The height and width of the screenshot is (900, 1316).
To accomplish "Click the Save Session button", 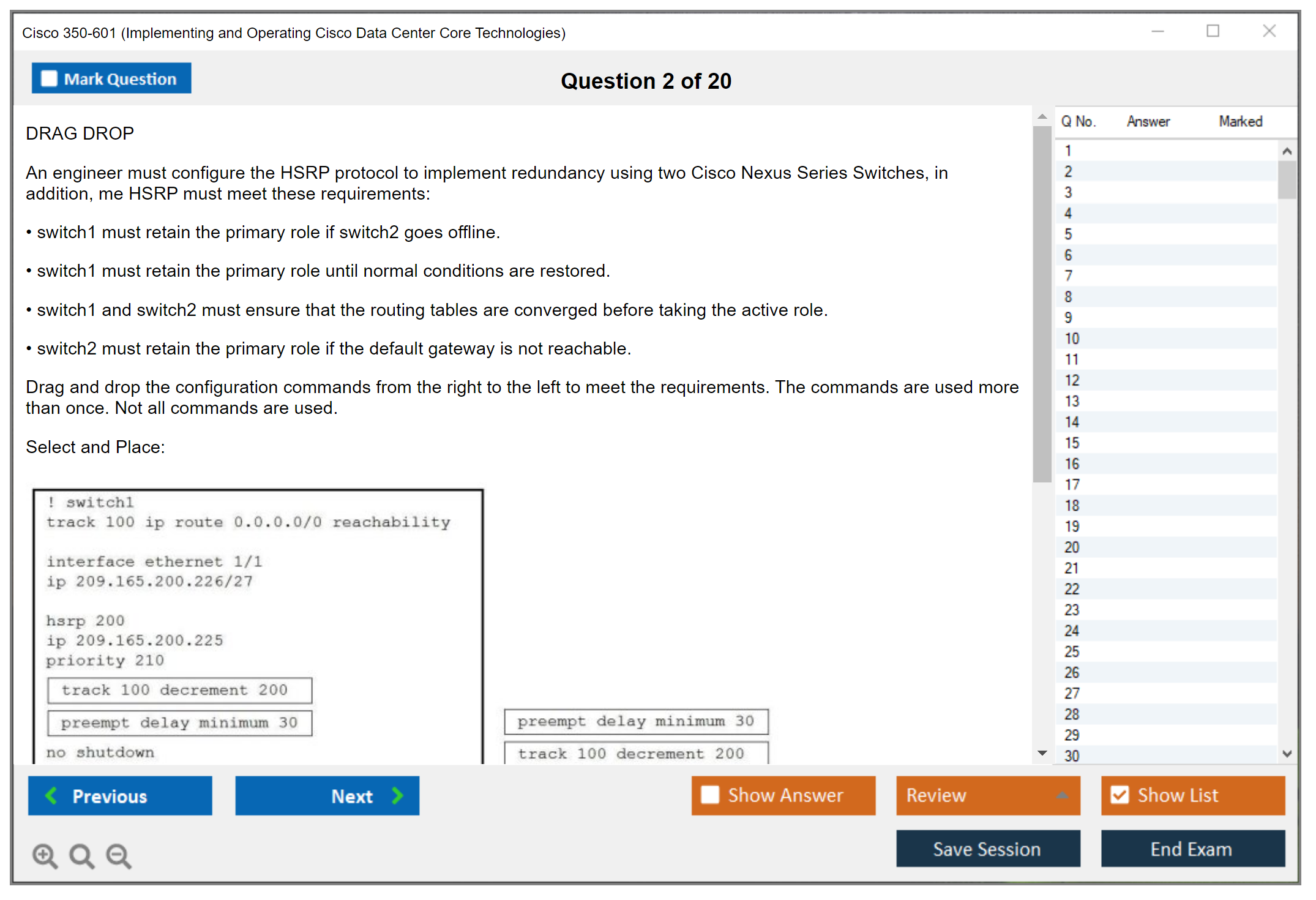I will click(987, 849).
